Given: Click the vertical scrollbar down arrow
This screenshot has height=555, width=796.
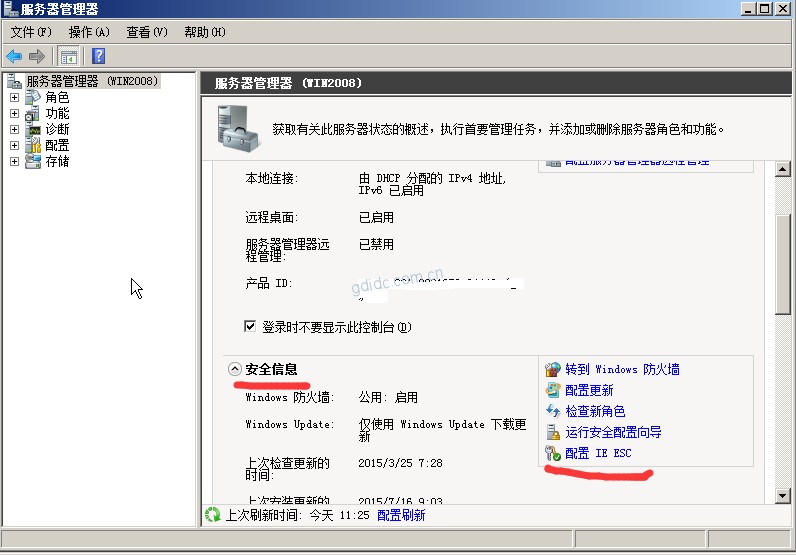Looking at the screenshot, I should coord(782,496).
